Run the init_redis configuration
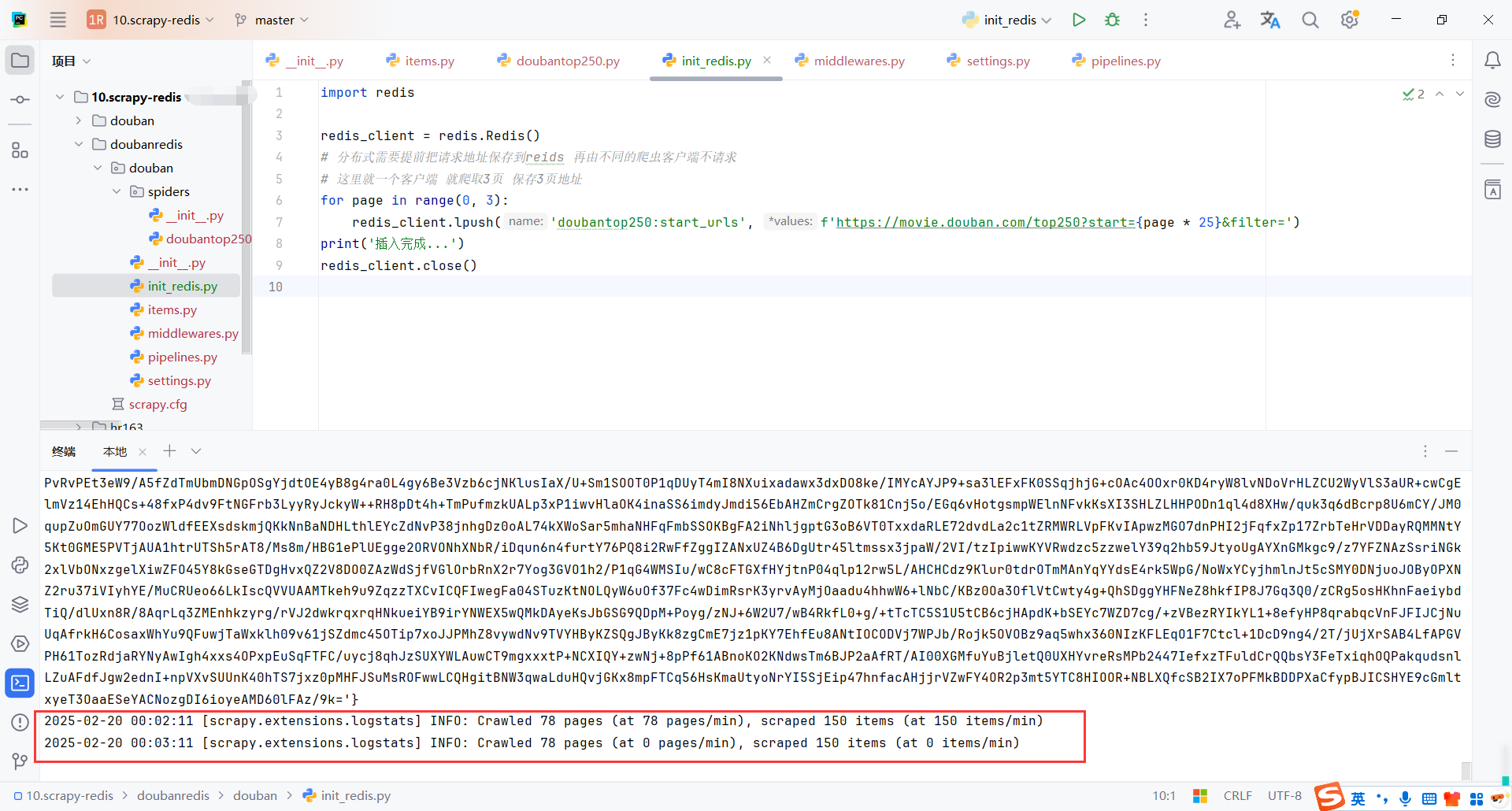Screen dimensions: 1512x811 (1079, 19)
